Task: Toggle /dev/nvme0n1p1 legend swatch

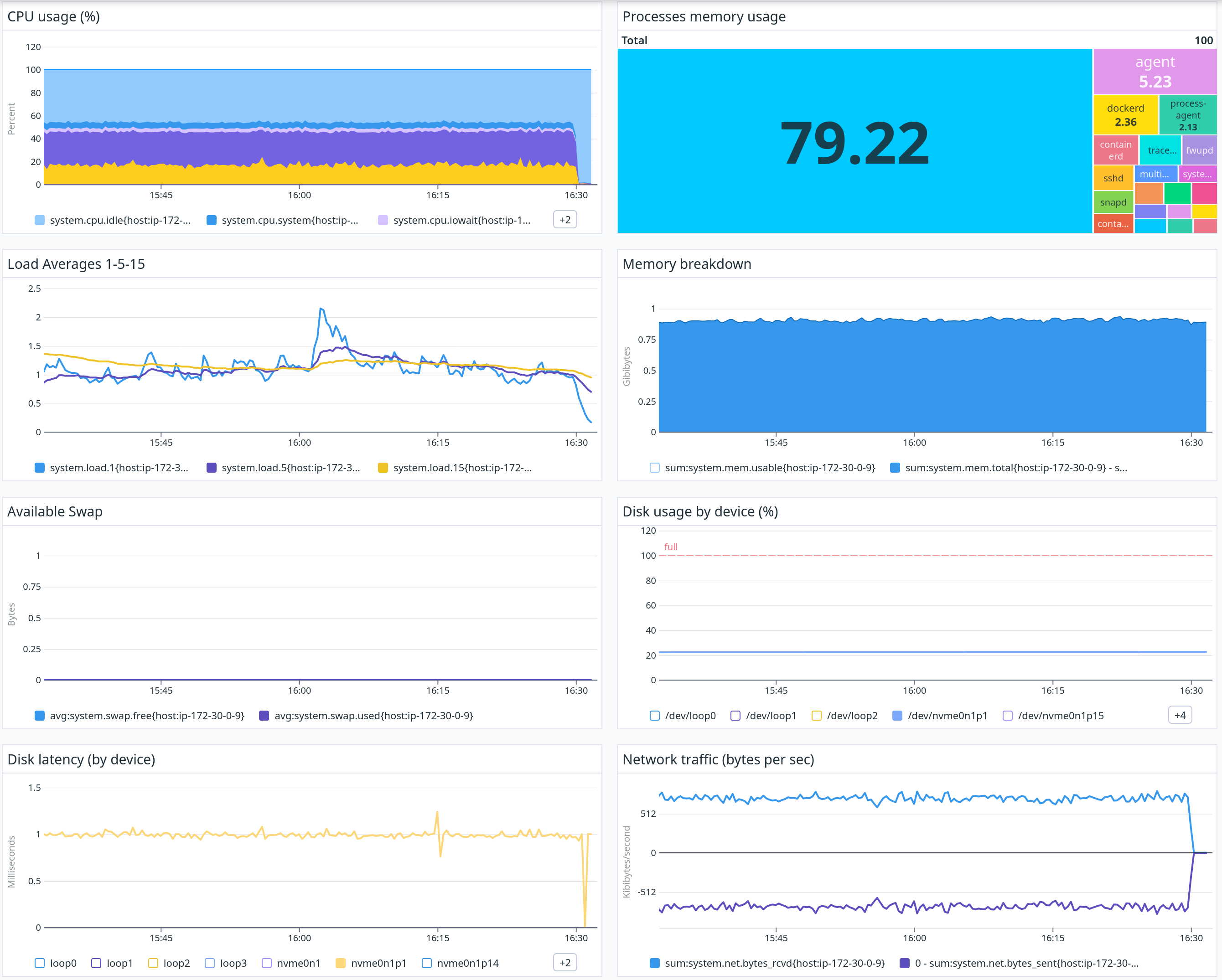Action: click(x=897, y=716)
